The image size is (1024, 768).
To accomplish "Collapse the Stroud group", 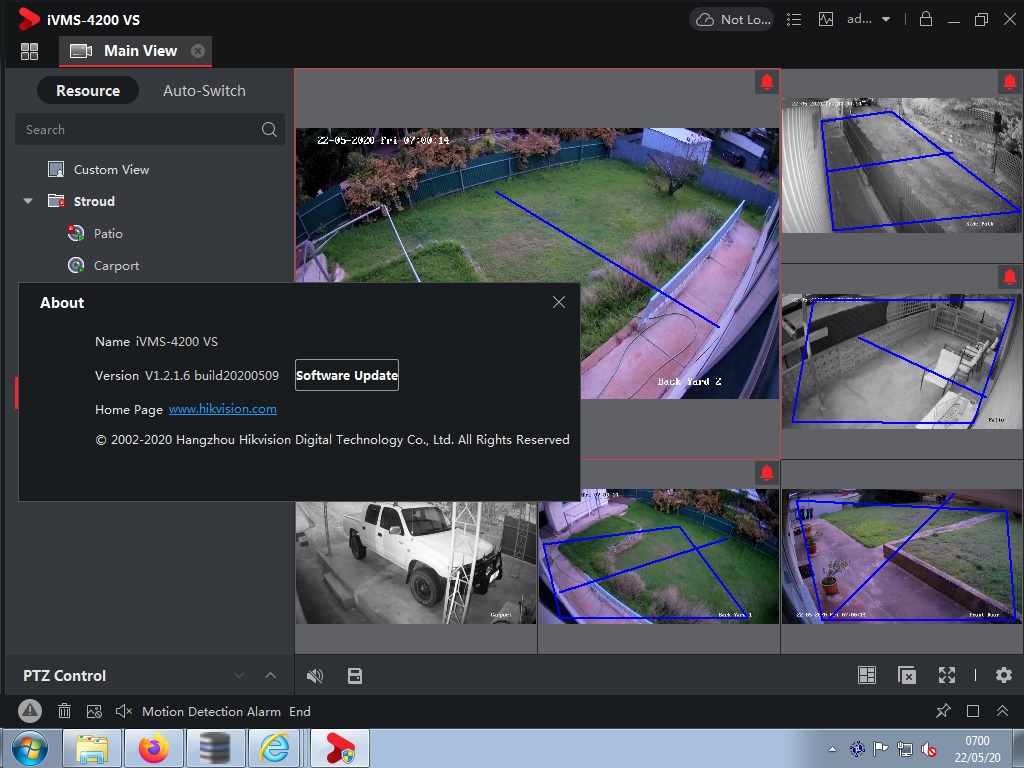I will (28, 201).
